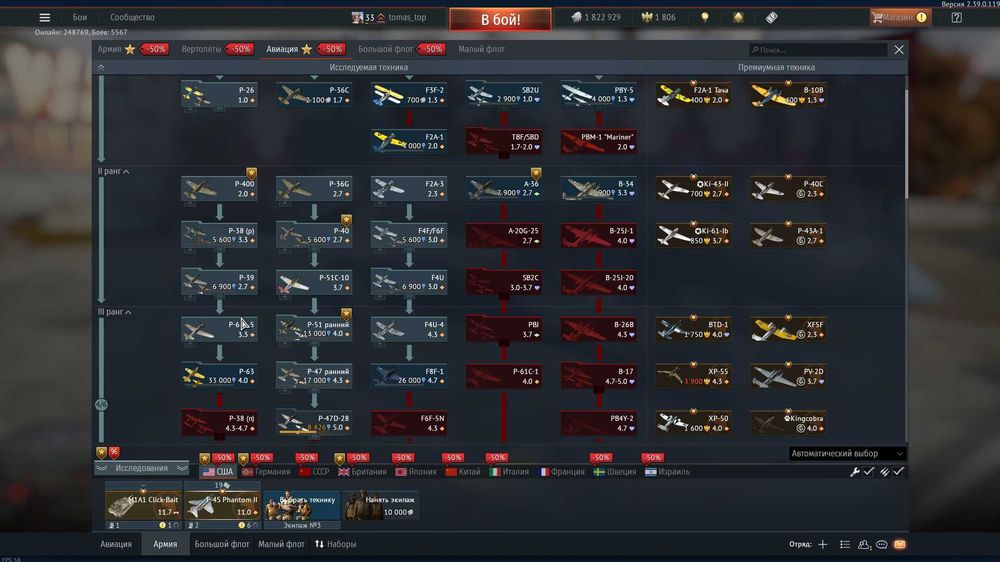Select the premium XP-55 card

point(694,376)
